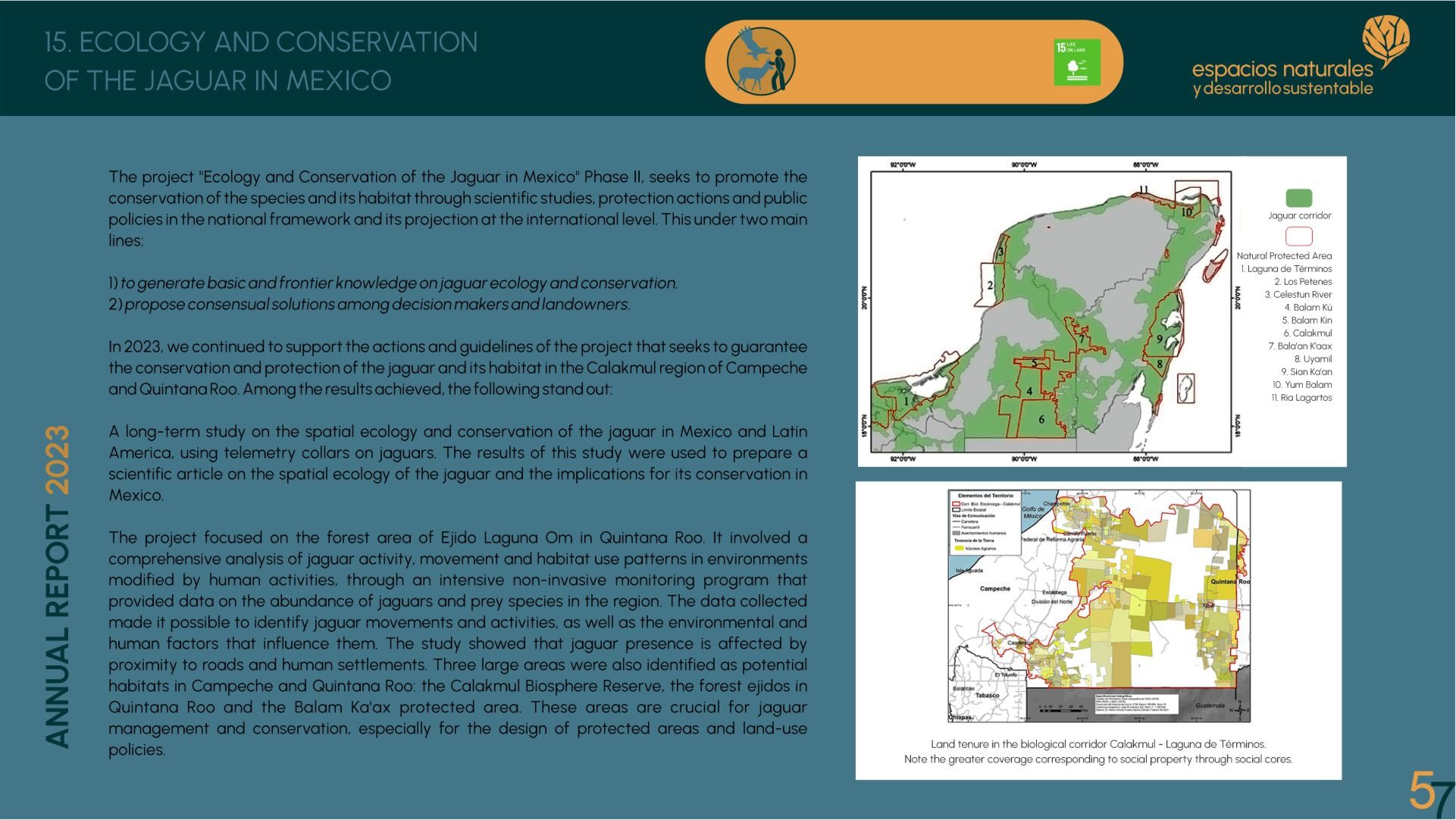Click the jaguar corridor map image
This screenshot has height=820, width=1456.
[1051, 311]
